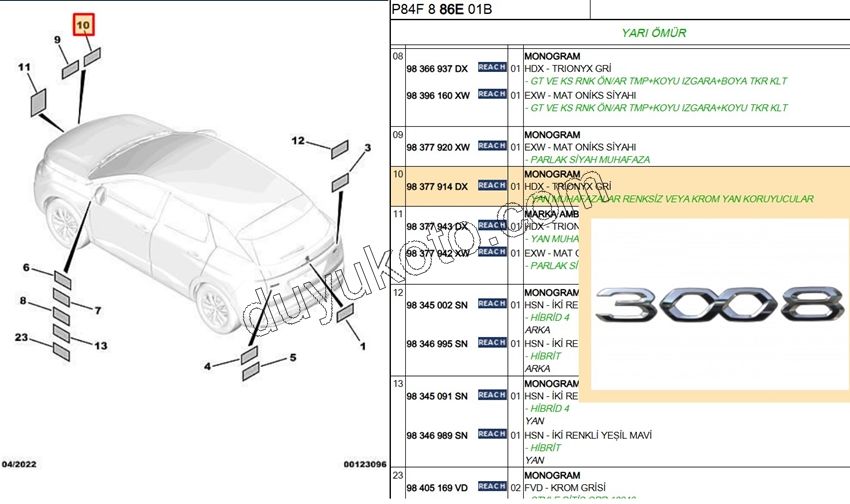Click callout number 12 near the car roof
Screen dimensions: 850x504
(298, 141)
